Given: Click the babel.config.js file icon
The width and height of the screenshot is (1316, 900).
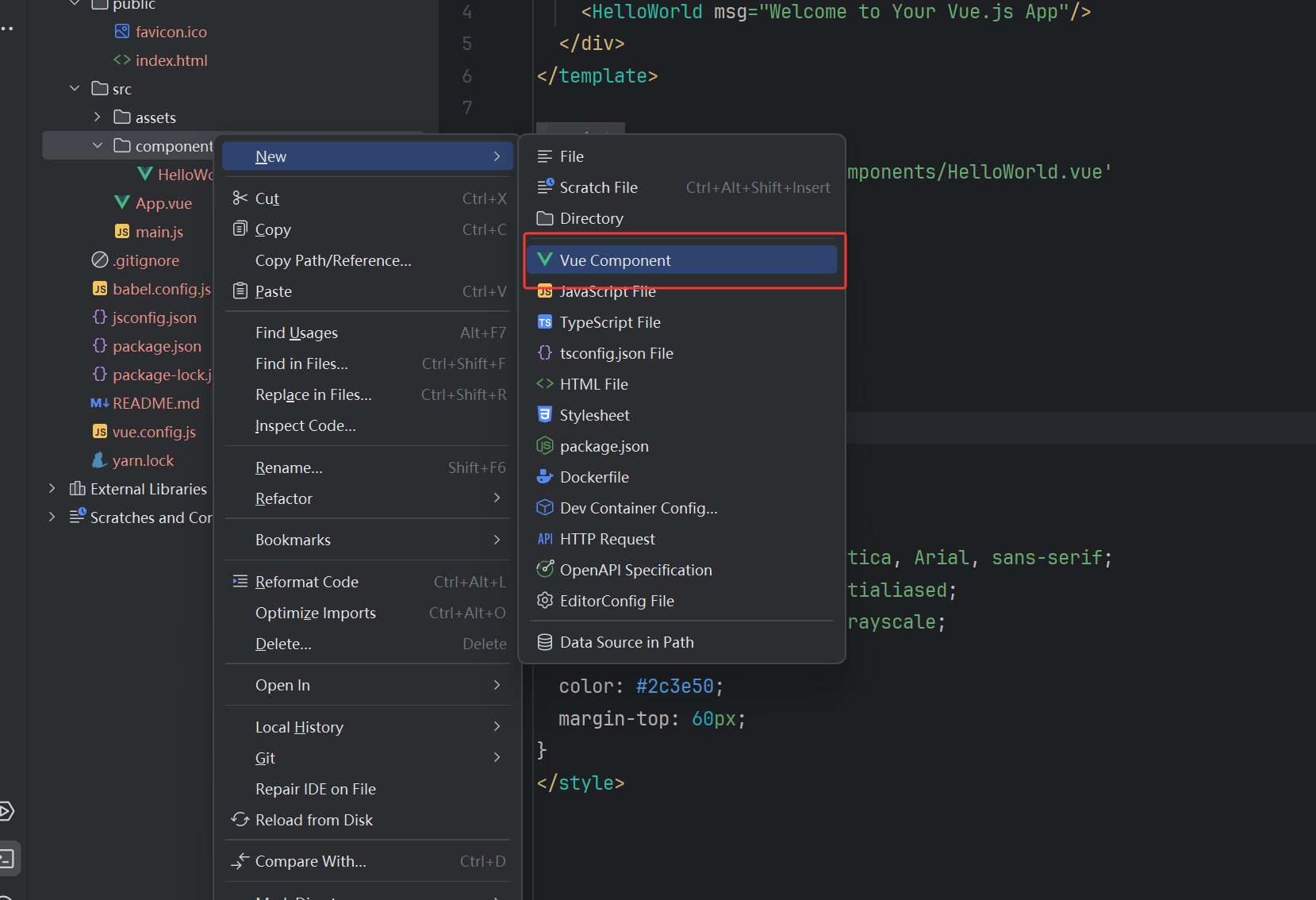Looking at the screenshot, I should click(99, 289).
